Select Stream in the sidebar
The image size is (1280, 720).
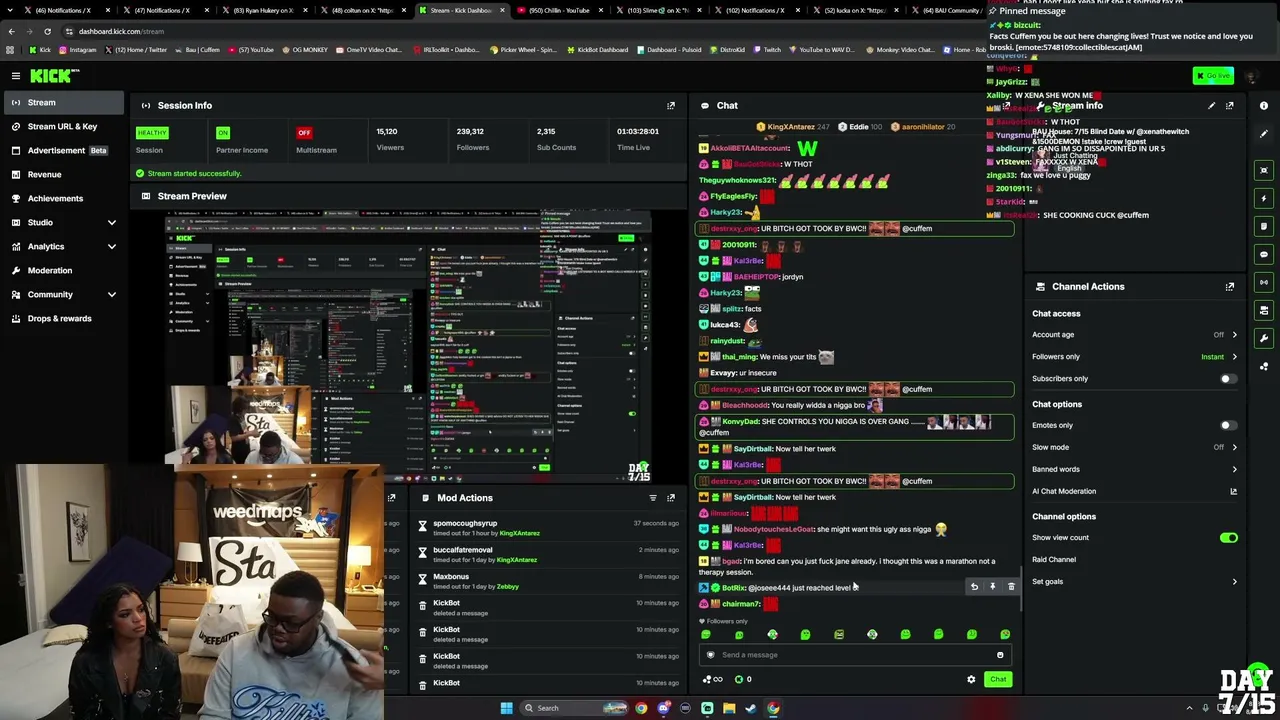click(x=62, y=102)
